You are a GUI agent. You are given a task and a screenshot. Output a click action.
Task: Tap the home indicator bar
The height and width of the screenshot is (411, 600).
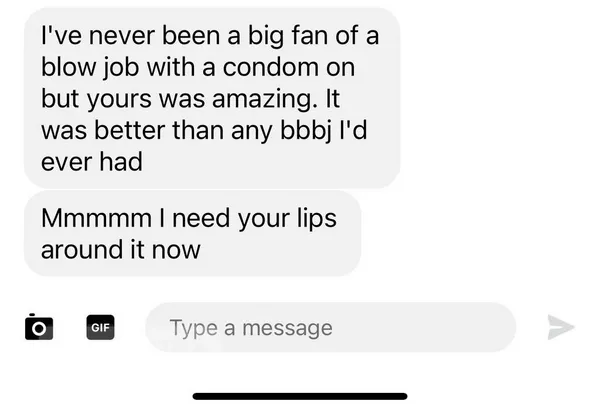click(300, 396)
